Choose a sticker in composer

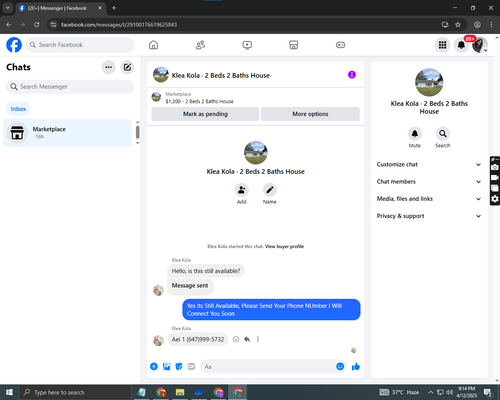pyautogui.click(x=179, y=367)
